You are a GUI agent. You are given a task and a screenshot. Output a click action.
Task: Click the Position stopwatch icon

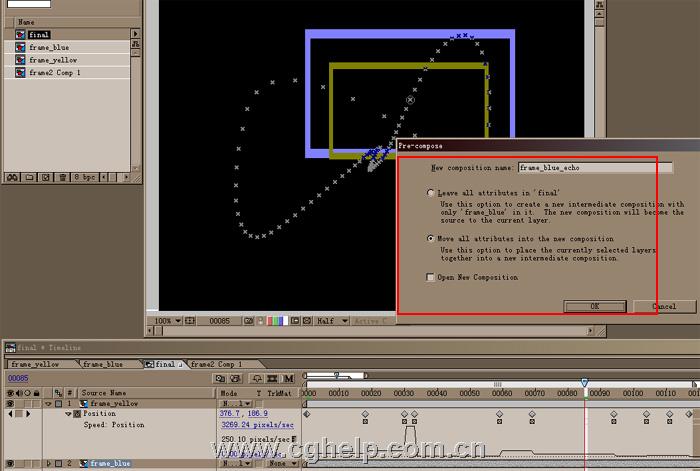point(77,414)
